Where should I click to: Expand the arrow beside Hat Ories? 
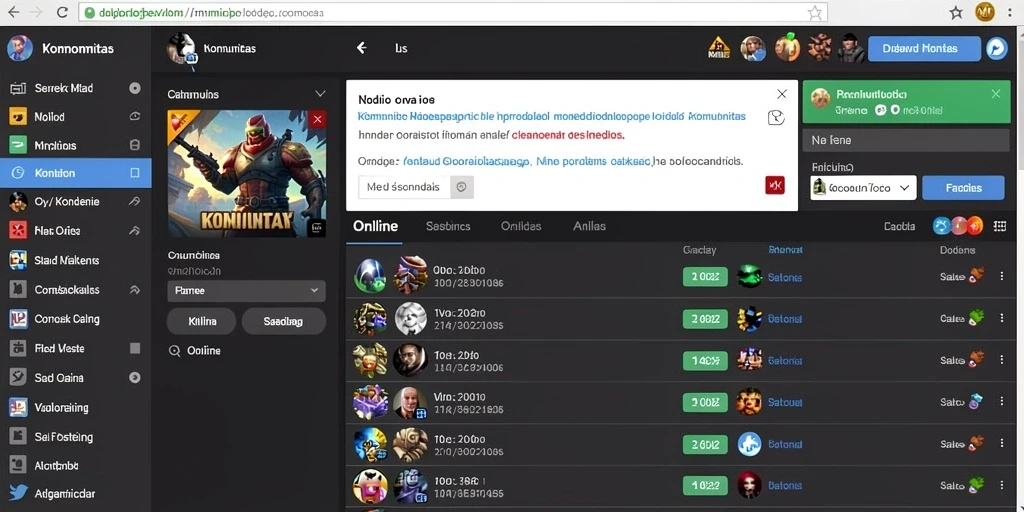pyautogui.click(x=135, y=231)
